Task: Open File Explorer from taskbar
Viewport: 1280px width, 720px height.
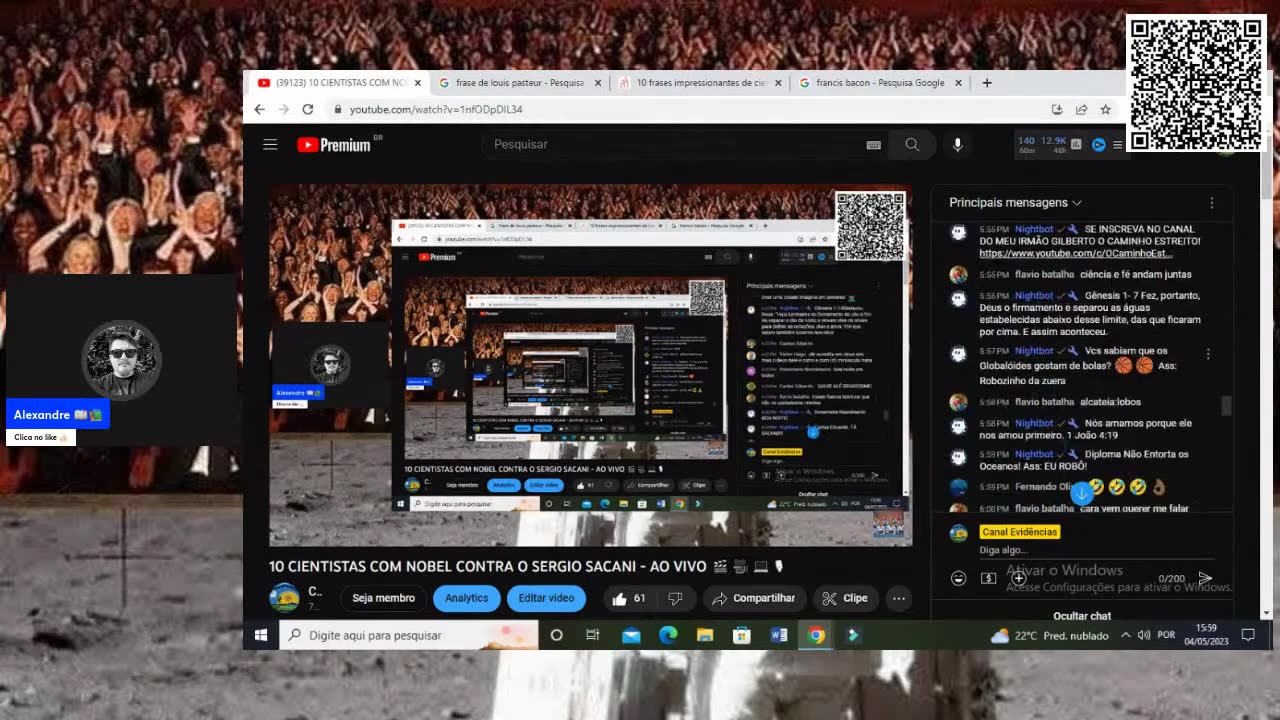Action: (705, 635)
